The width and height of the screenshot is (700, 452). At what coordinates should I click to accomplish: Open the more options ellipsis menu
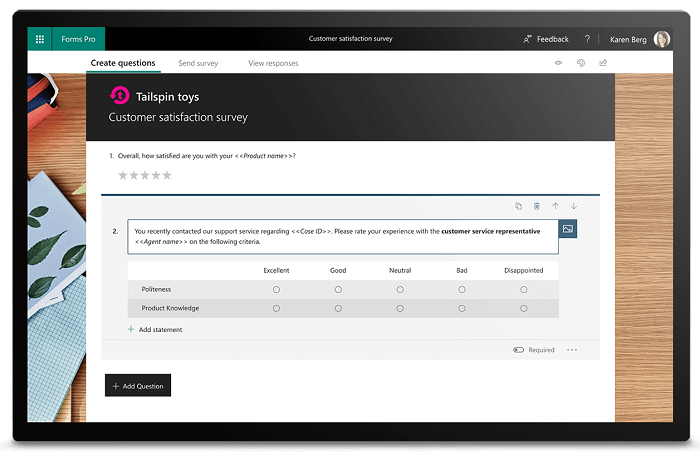click(x=572, y=350)
